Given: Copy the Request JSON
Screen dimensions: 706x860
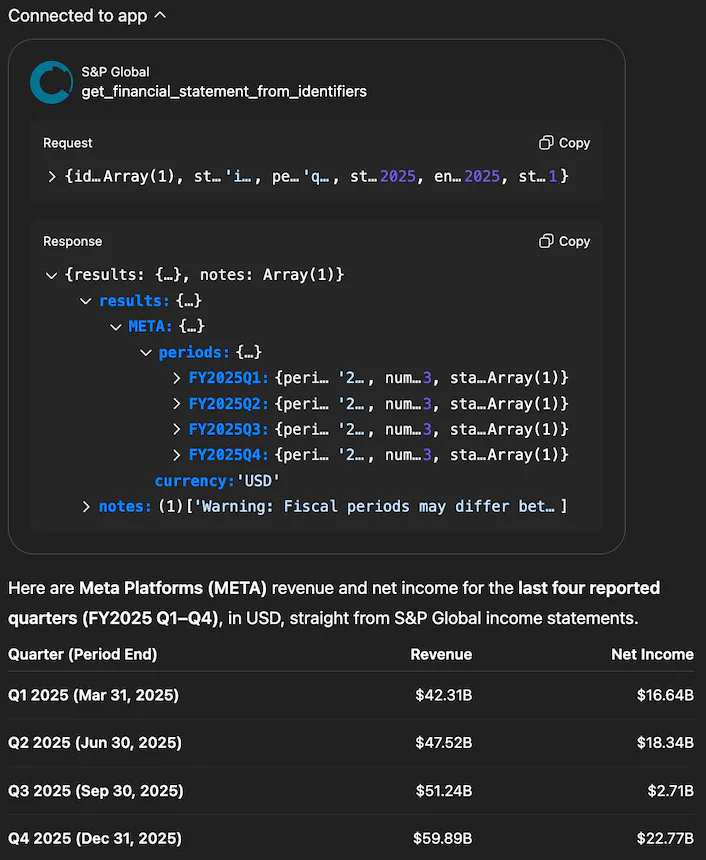Looking at the screenshot, I should click(564, 143).
